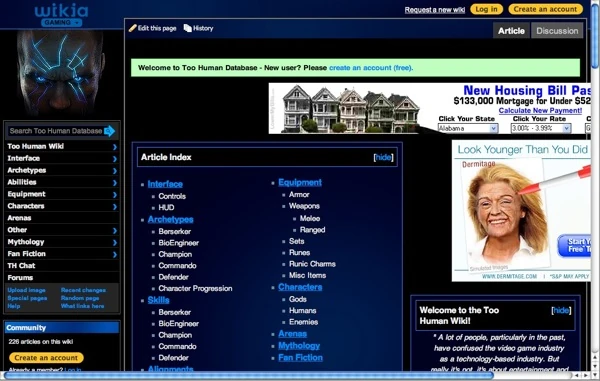Click the row of houses ad image
600x381 pixels.
[x=350, y=109]
